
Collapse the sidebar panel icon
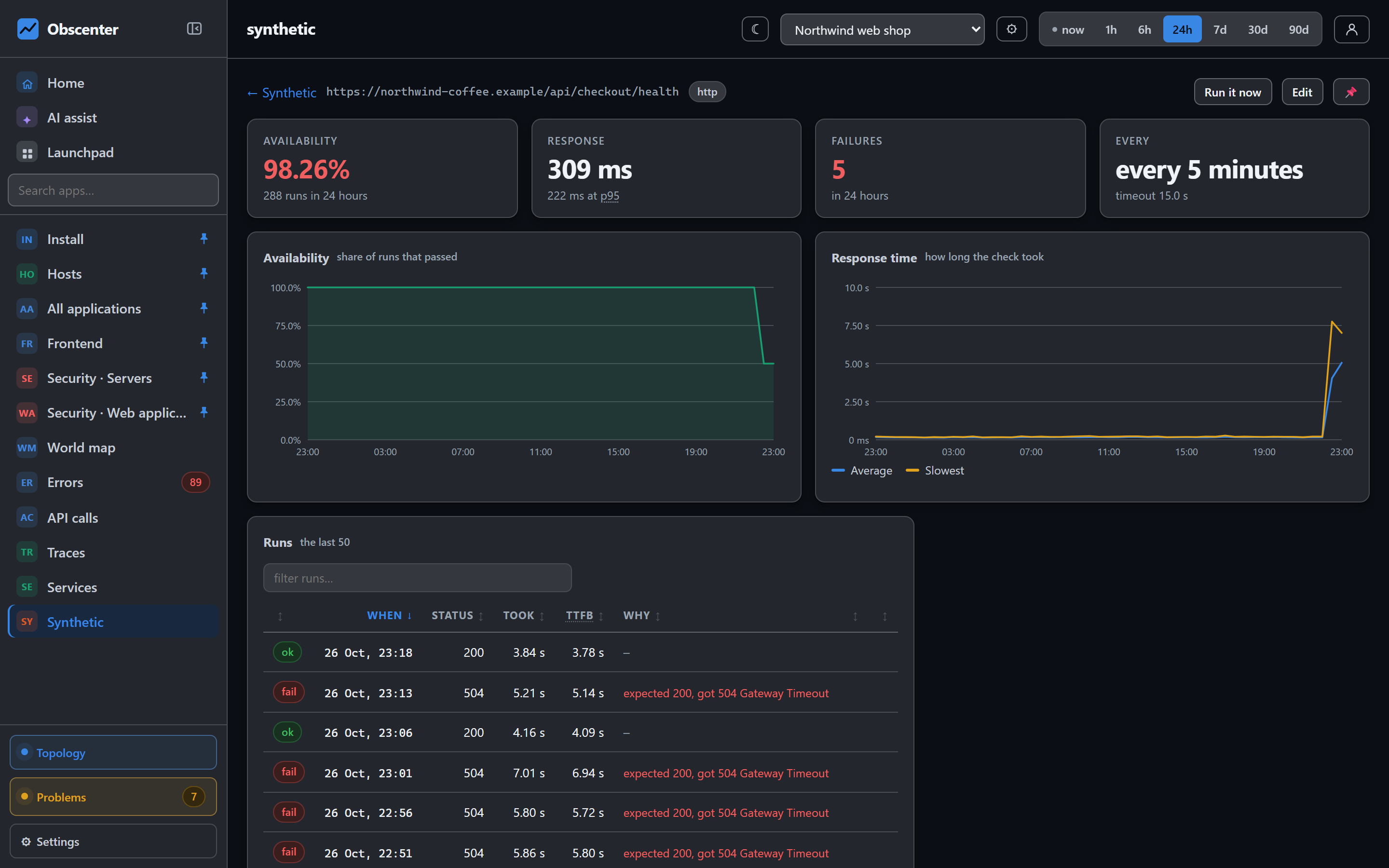click(x=194, y=29)
